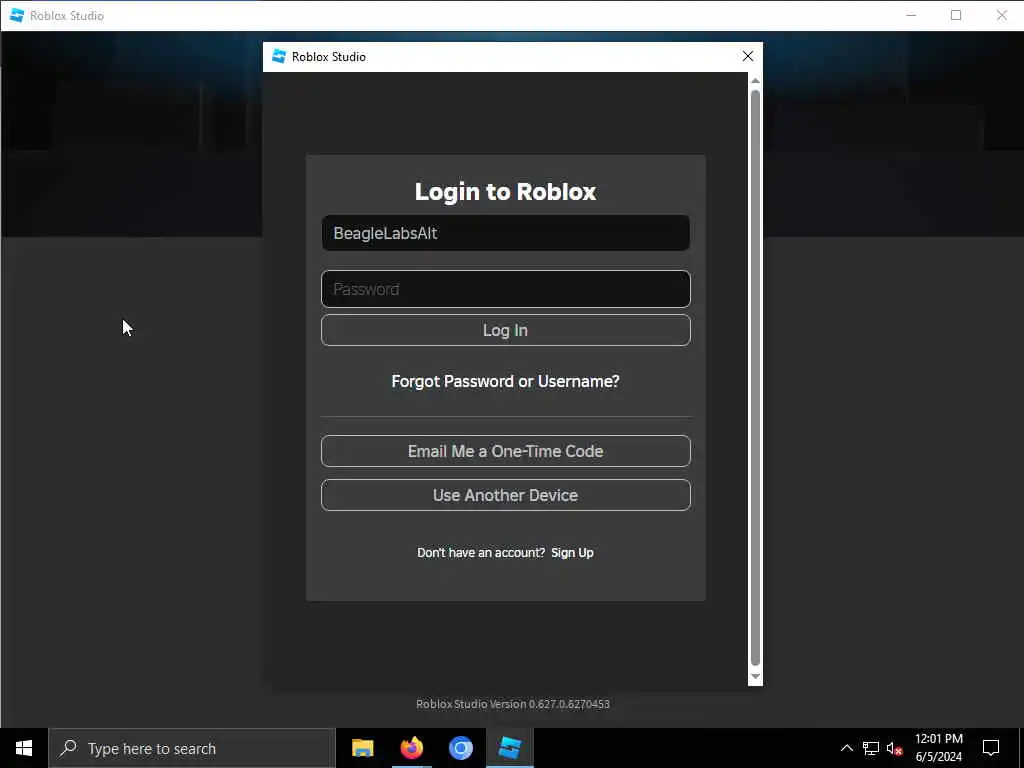This screenshot has height=768, width=1024.
Task: Click the search magnifier icon in taskbar
Action: [x=68, y=748]
